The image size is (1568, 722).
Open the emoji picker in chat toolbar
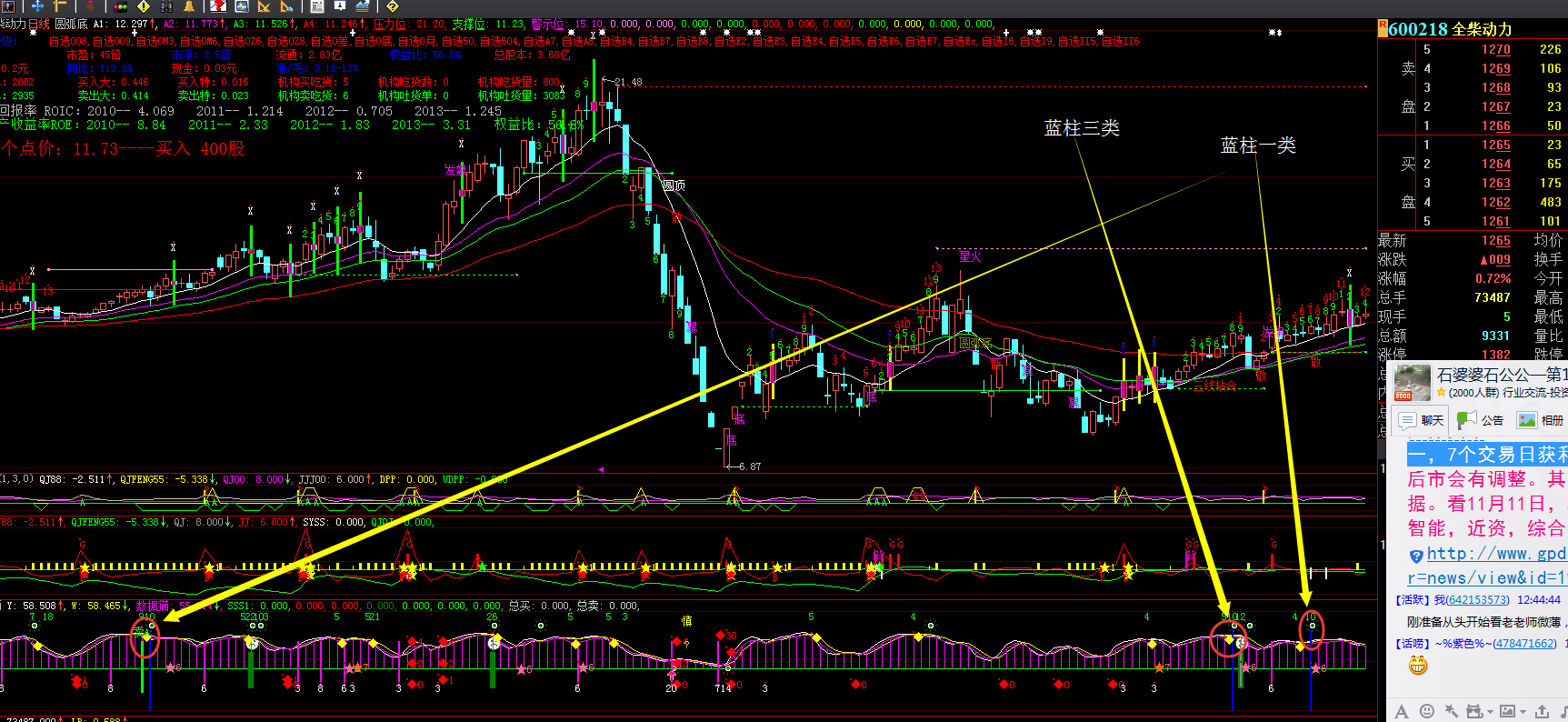[x=1427, y=711]
